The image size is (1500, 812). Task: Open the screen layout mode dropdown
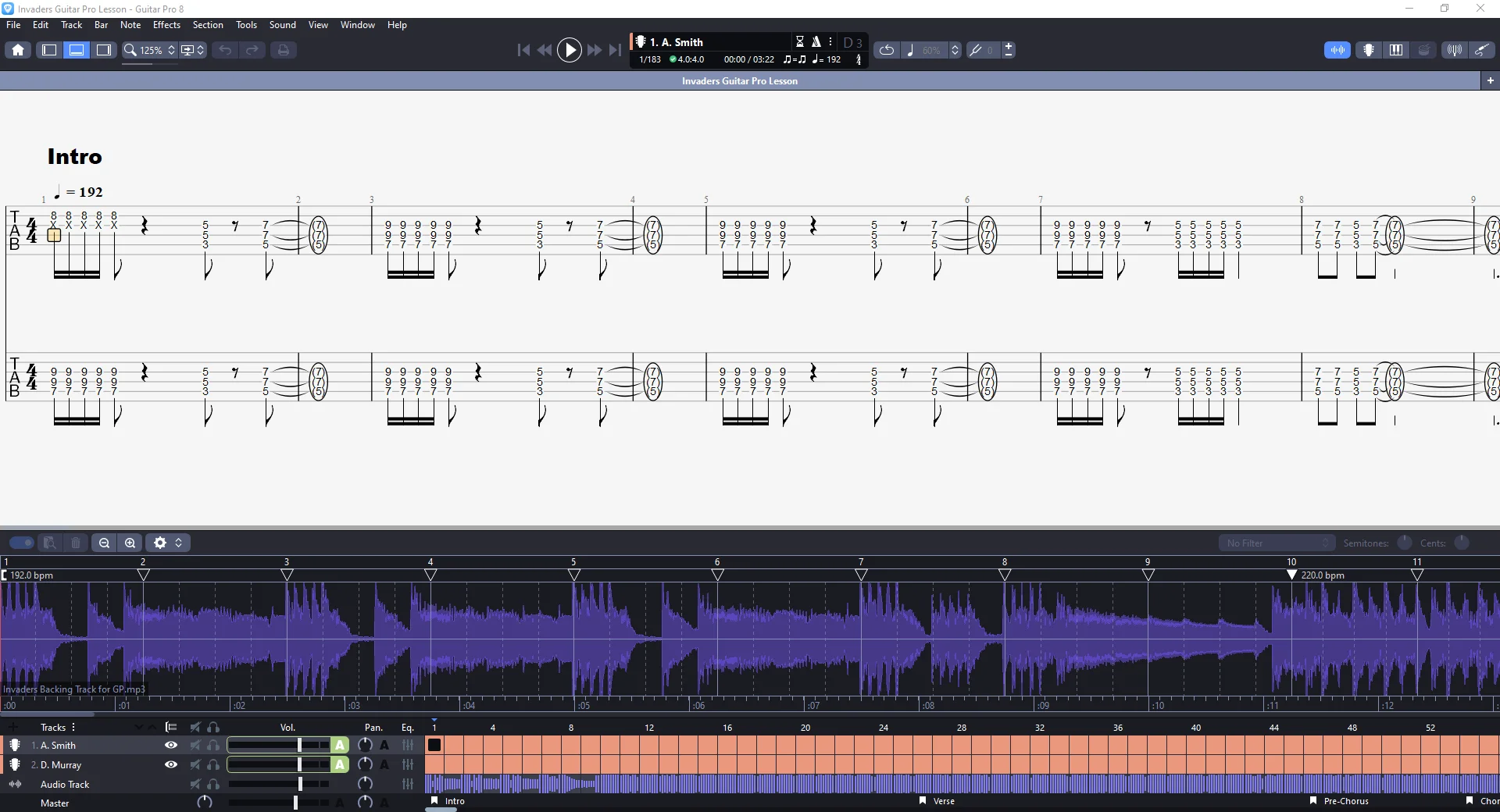coord(192,50)
